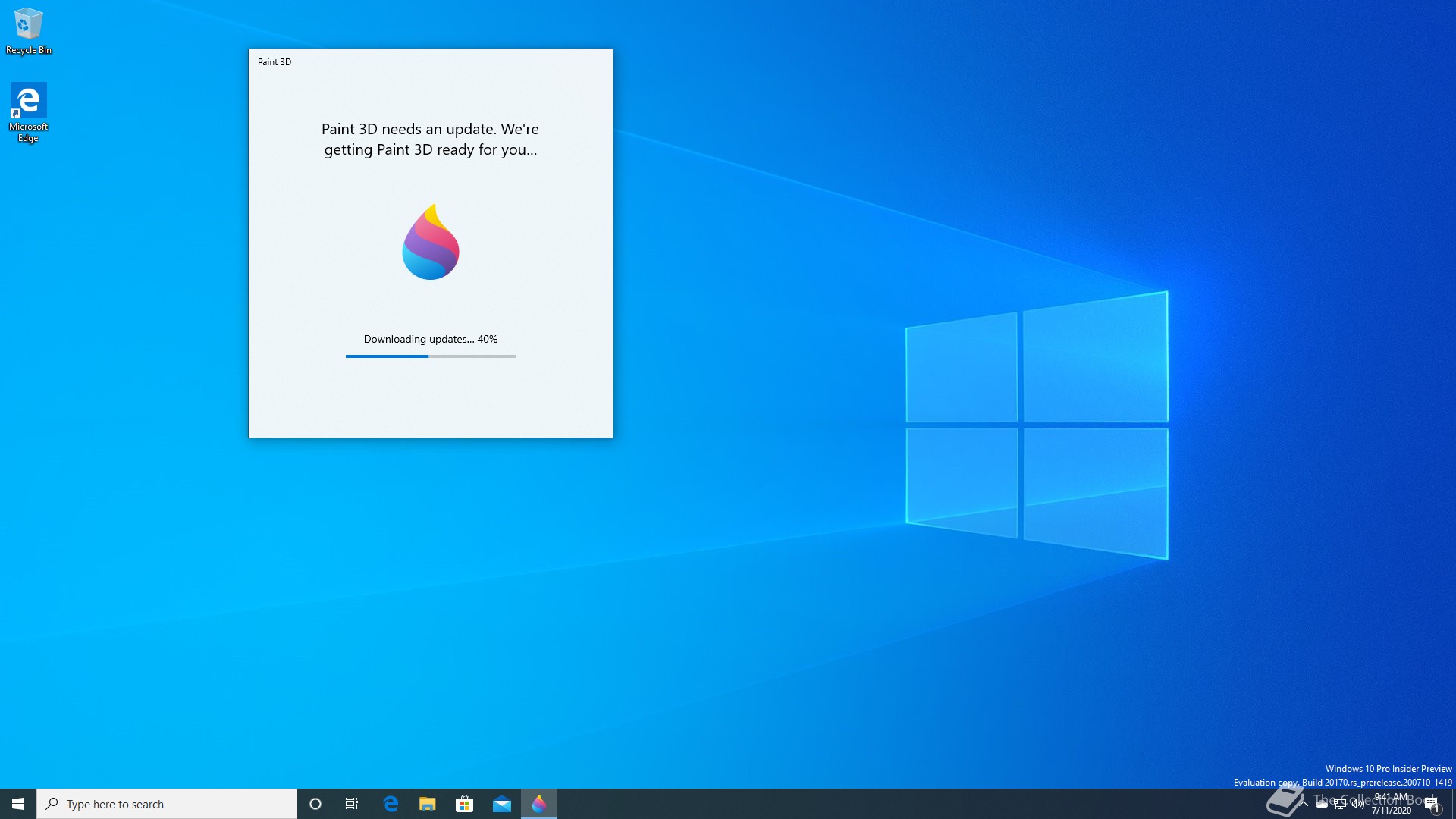This screenshot has width=1456, height=819.
Task: Open the clock showing 9:41 AM
Action: (1392, 804)
